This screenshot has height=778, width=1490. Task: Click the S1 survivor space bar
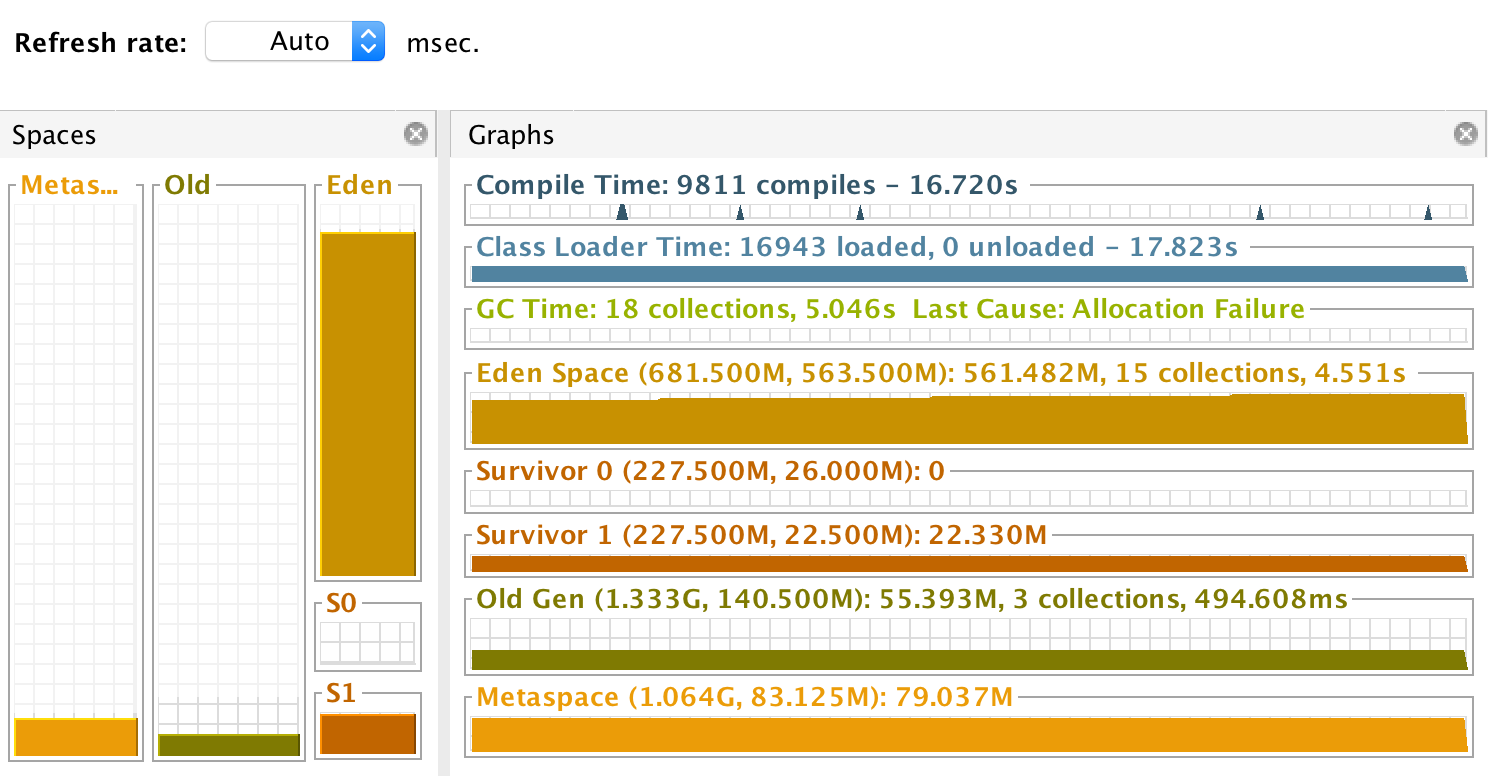pos(367,734)
